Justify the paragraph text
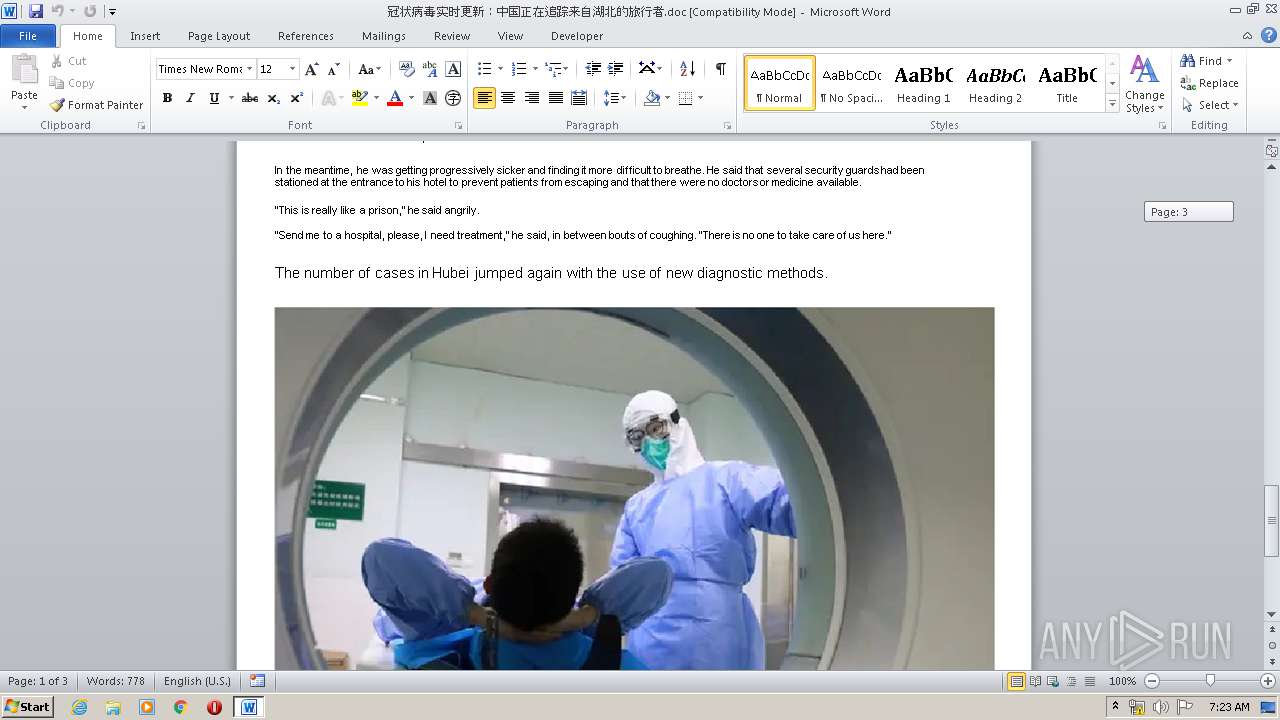The image size is (1280, 720). (x=555, y=98)
